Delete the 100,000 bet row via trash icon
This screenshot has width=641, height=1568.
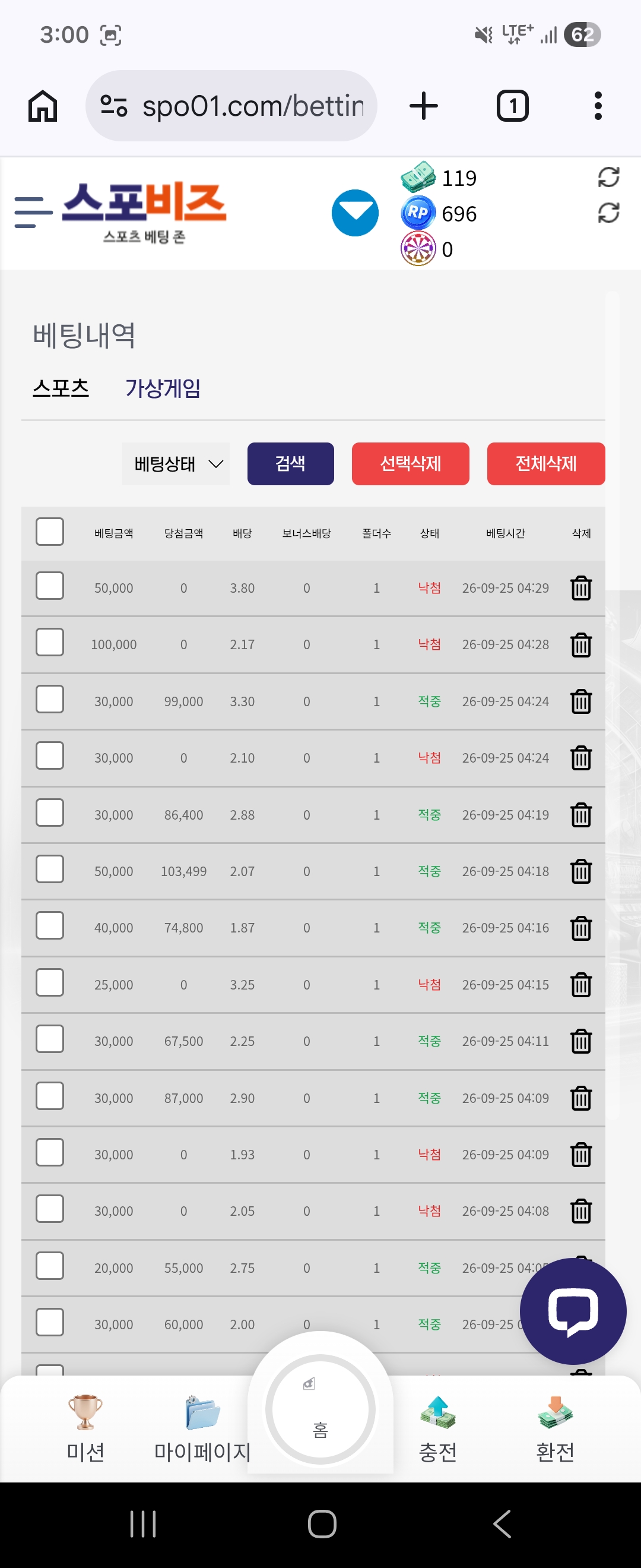[581, 644]
